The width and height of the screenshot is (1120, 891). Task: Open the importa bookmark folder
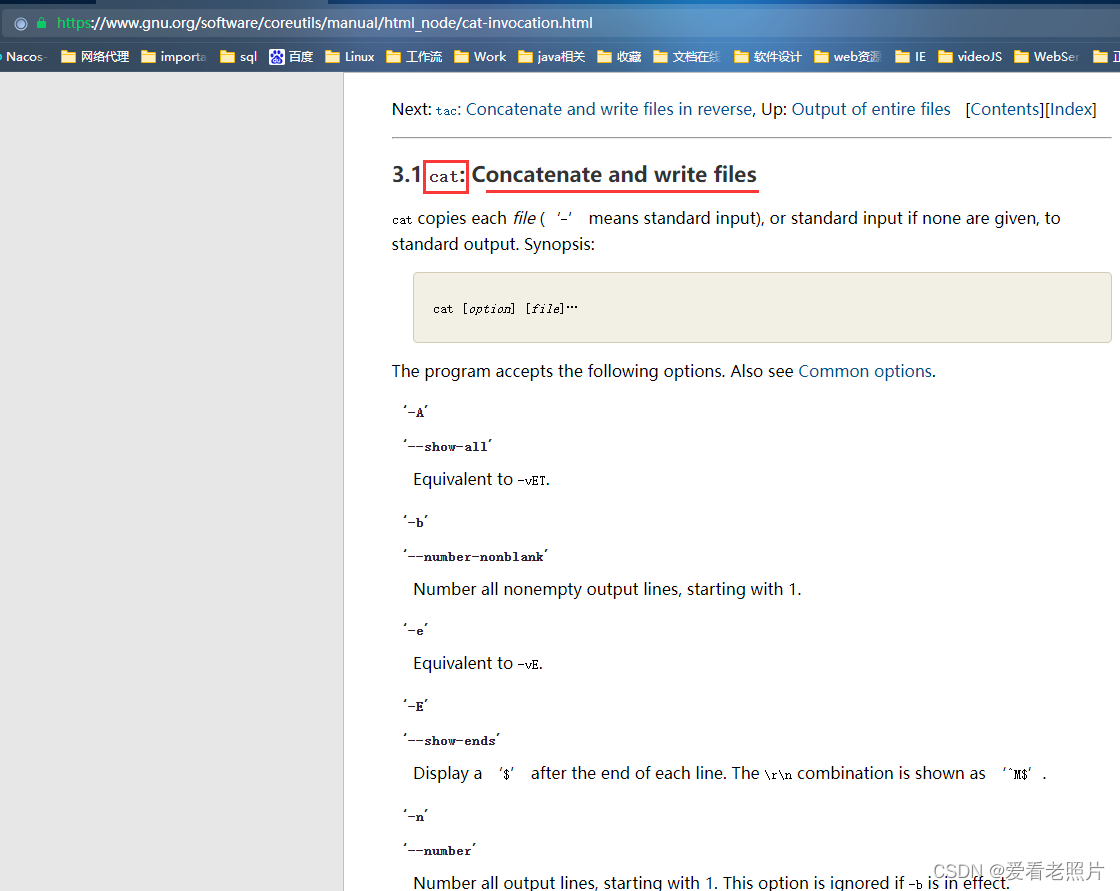coord(174,56)
